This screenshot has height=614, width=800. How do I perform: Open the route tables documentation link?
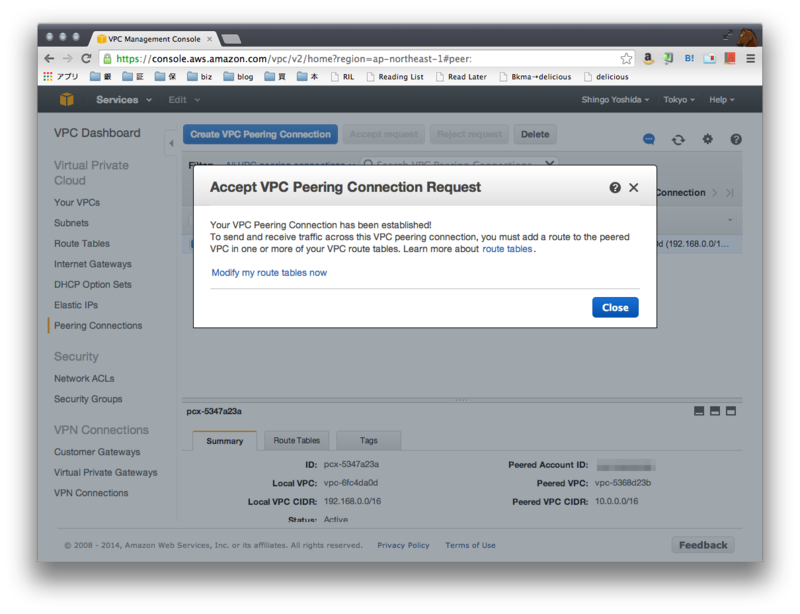(x=507, y=249)
